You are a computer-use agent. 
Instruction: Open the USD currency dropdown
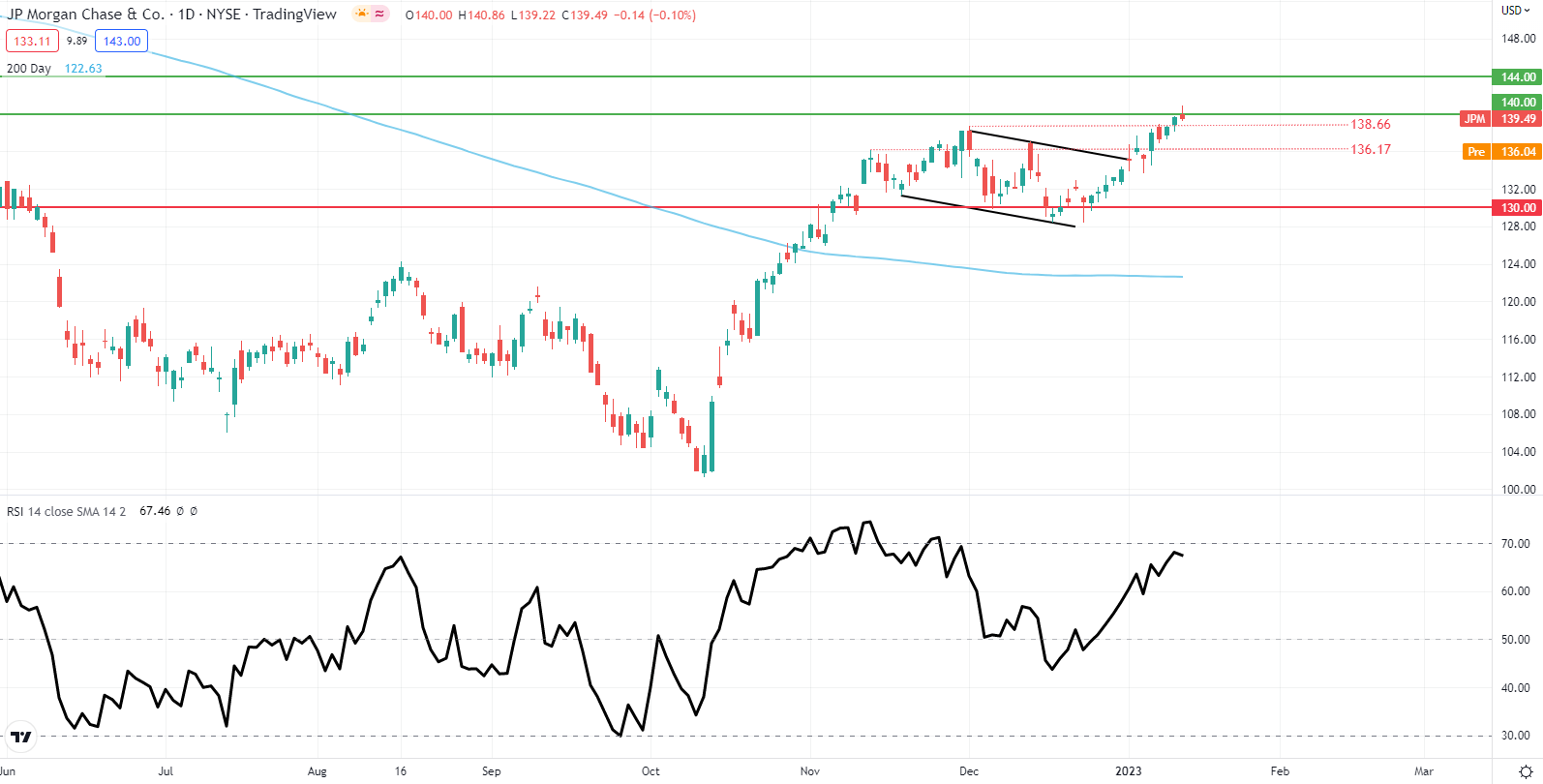1516,11
